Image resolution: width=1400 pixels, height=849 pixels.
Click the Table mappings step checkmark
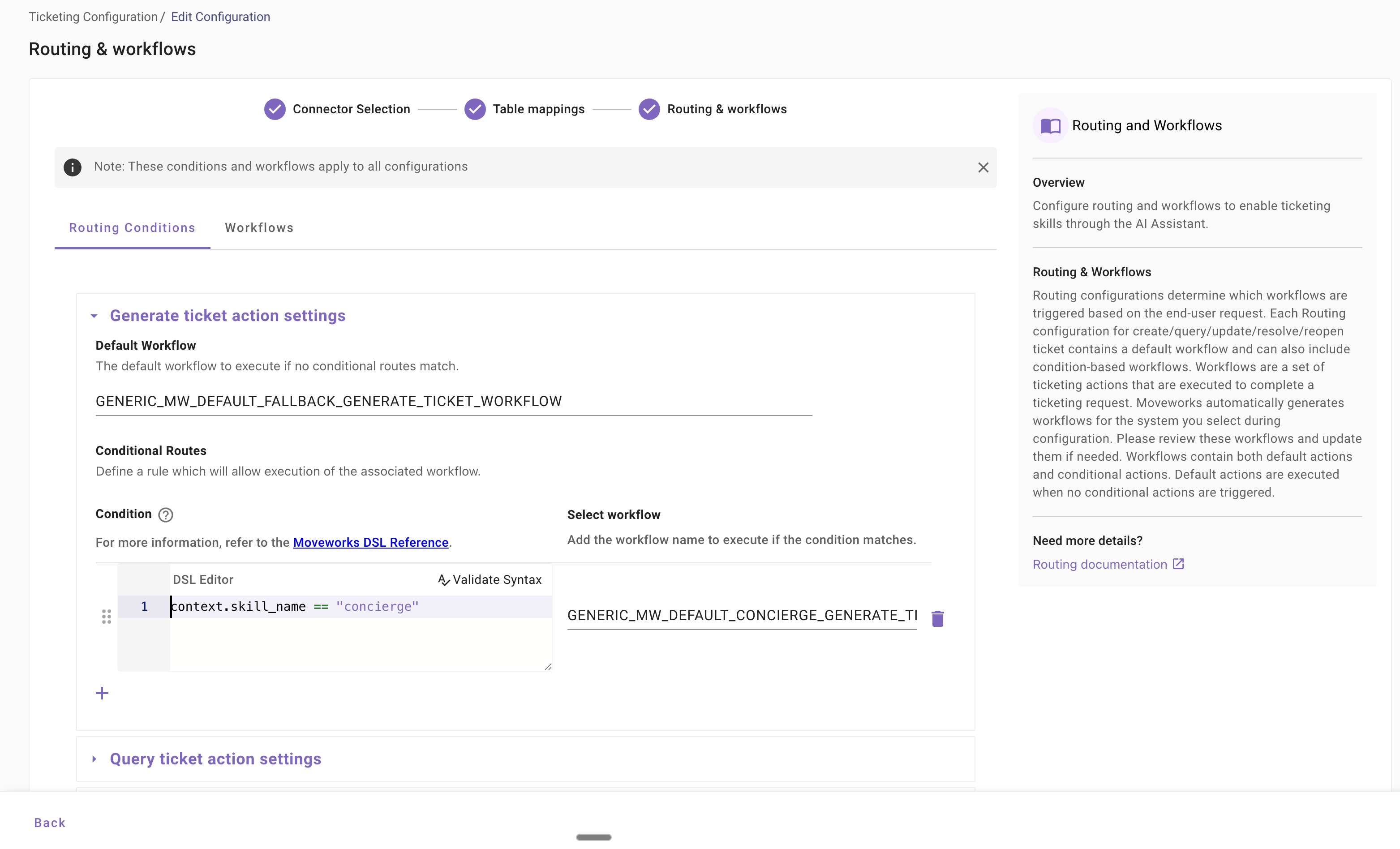475,109
